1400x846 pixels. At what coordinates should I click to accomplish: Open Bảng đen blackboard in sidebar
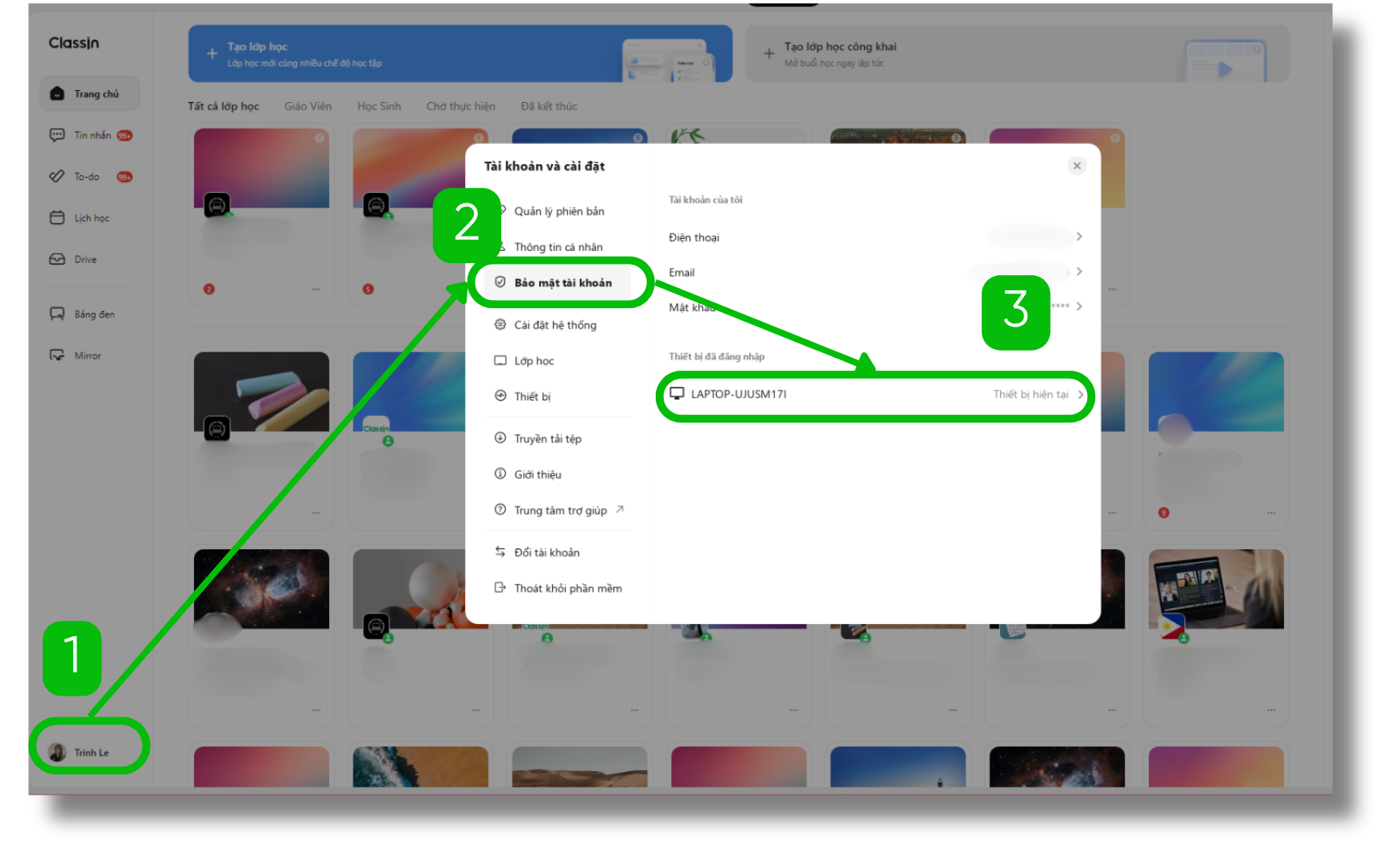(93, 314)
